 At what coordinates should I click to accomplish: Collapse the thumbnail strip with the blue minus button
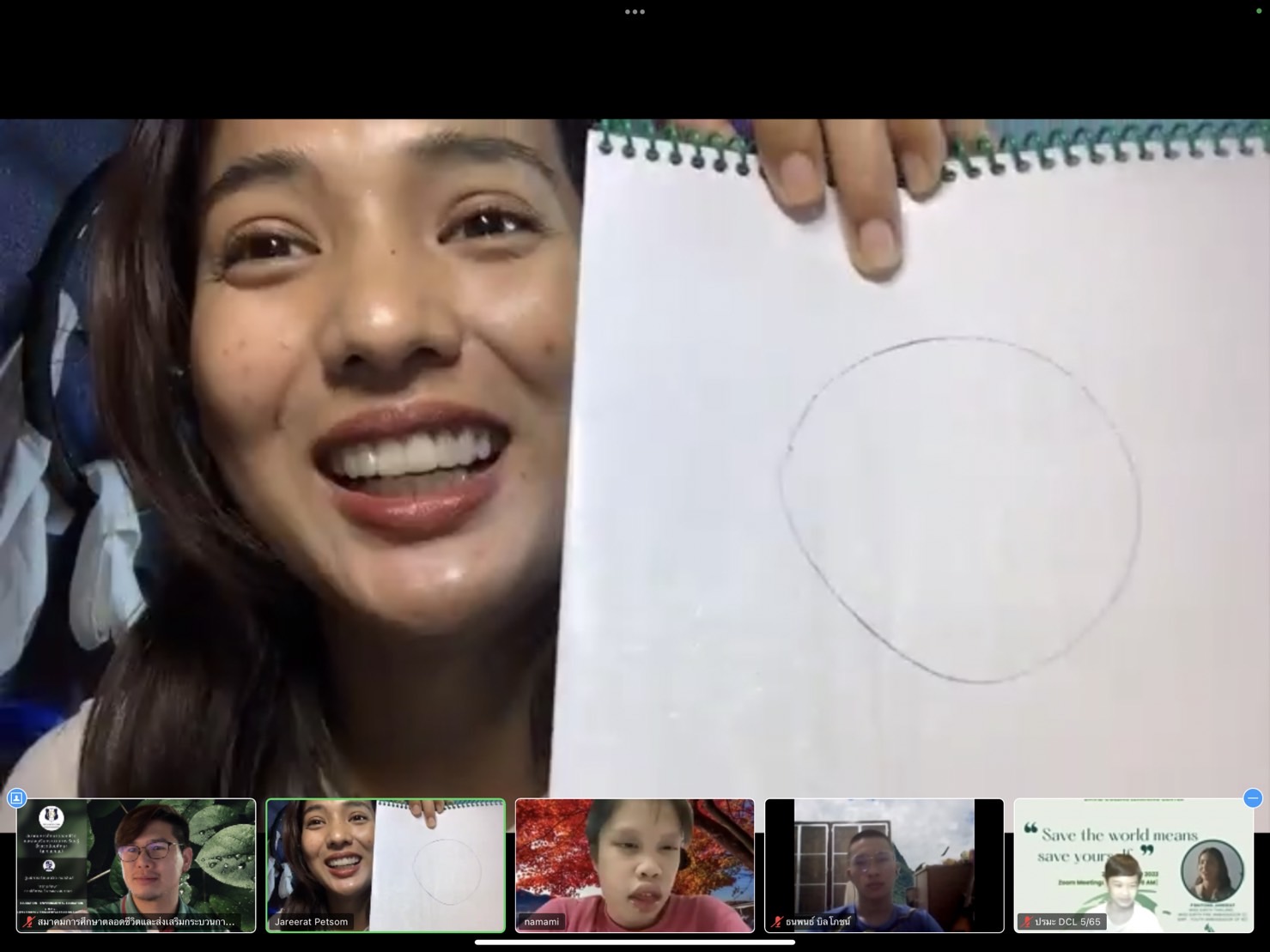point(1252,798)
